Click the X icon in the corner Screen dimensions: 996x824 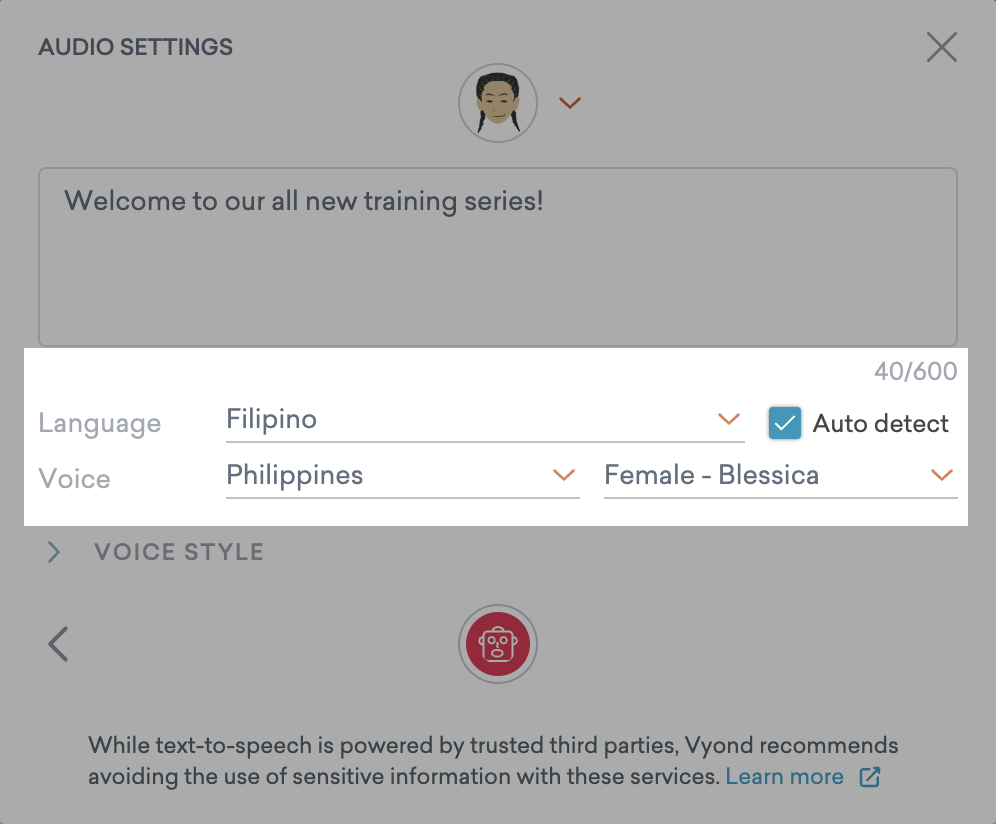click(x=941, y=47)
